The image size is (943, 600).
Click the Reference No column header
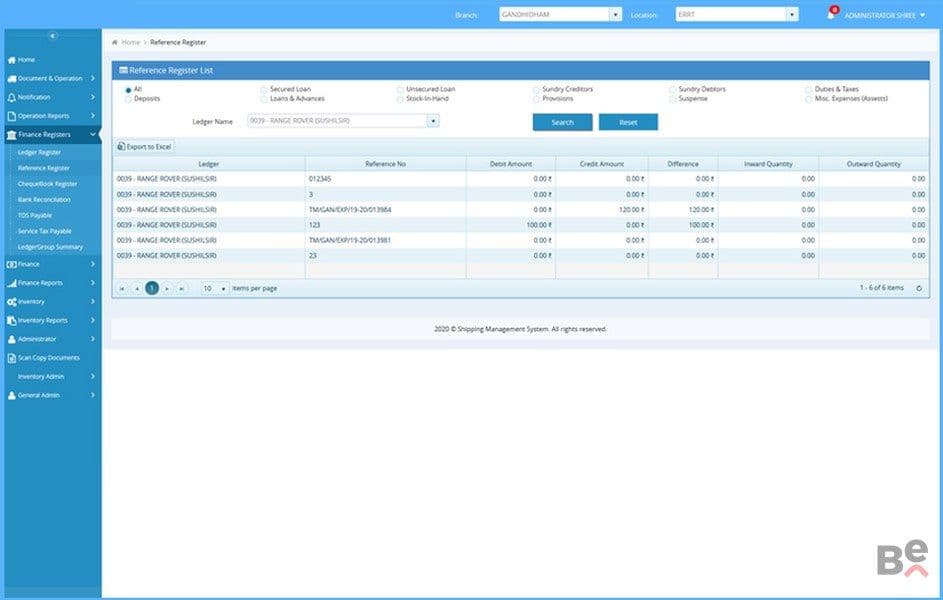click(x=385, y=164)
